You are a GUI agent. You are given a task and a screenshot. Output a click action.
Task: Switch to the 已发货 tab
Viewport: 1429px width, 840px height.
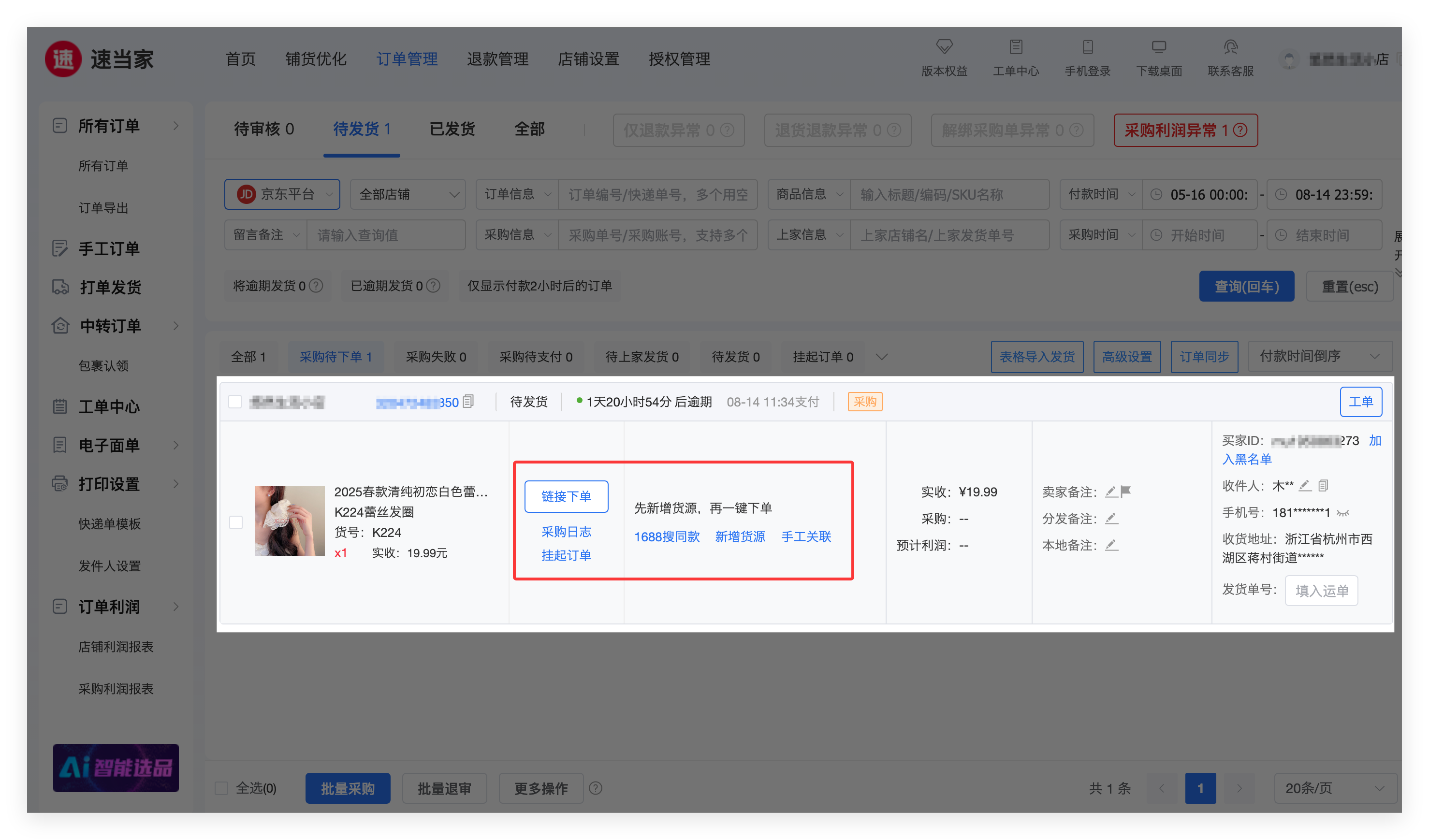(452, 129)
